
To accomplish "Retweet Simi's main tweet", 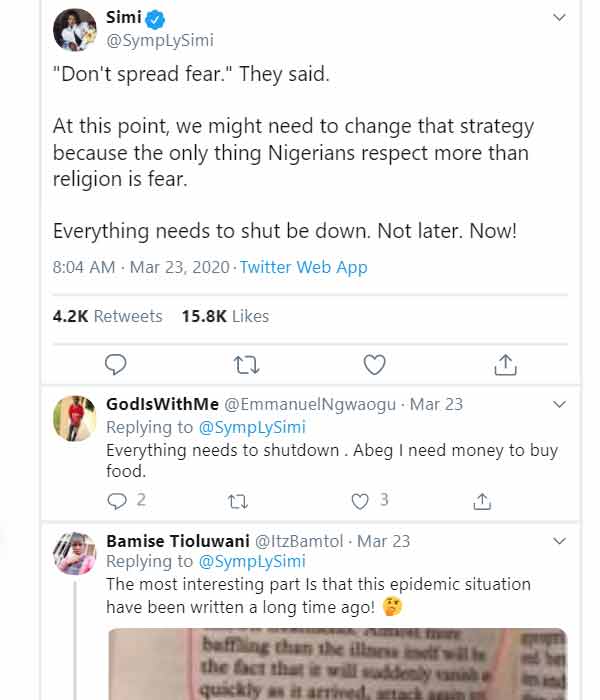I will (246, 365).
